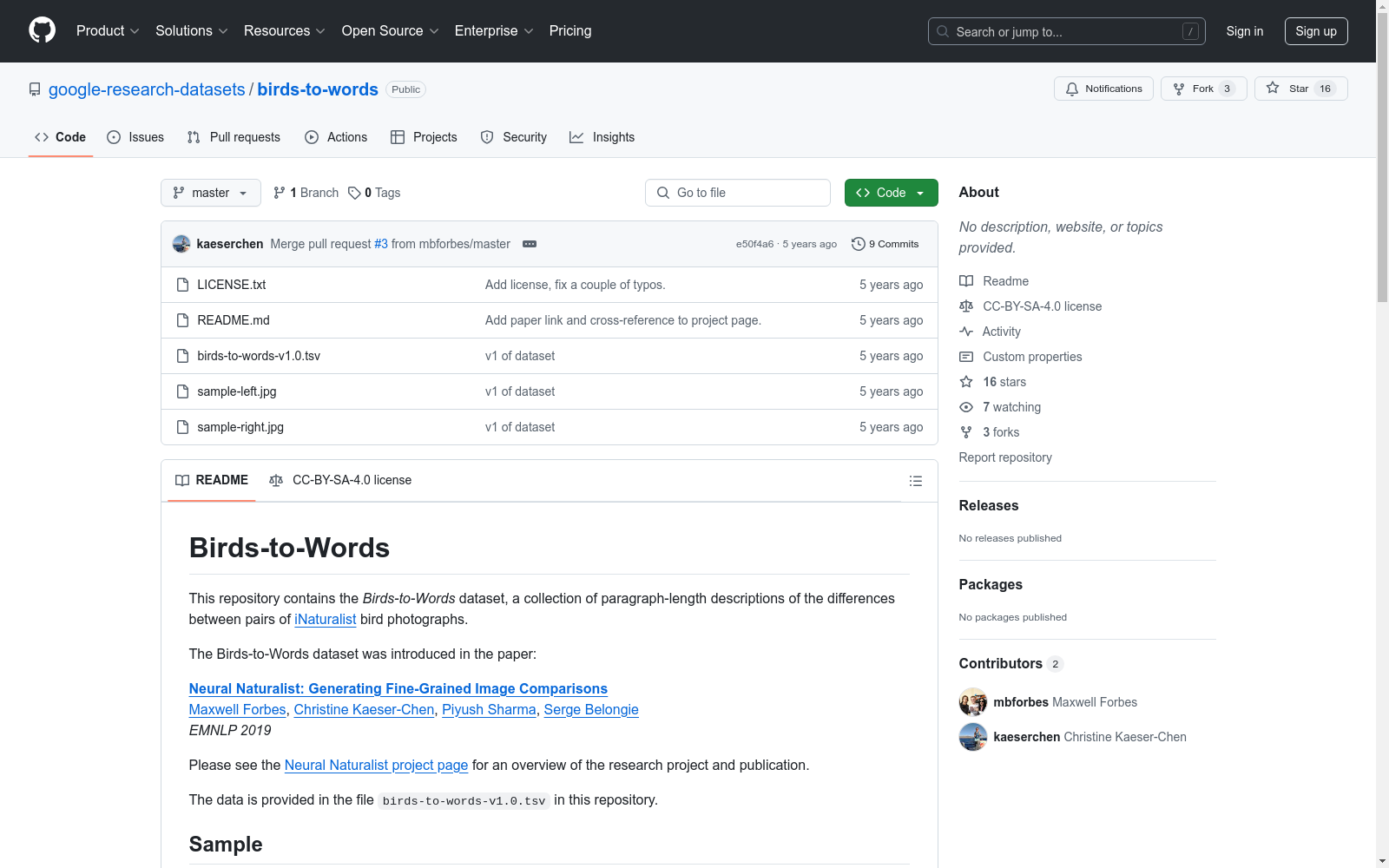Click the pulse icon beside Activity
Image resolution: width=1389 pixels, height=868 pixels.
pyautogui.click(x=966, y=332)
